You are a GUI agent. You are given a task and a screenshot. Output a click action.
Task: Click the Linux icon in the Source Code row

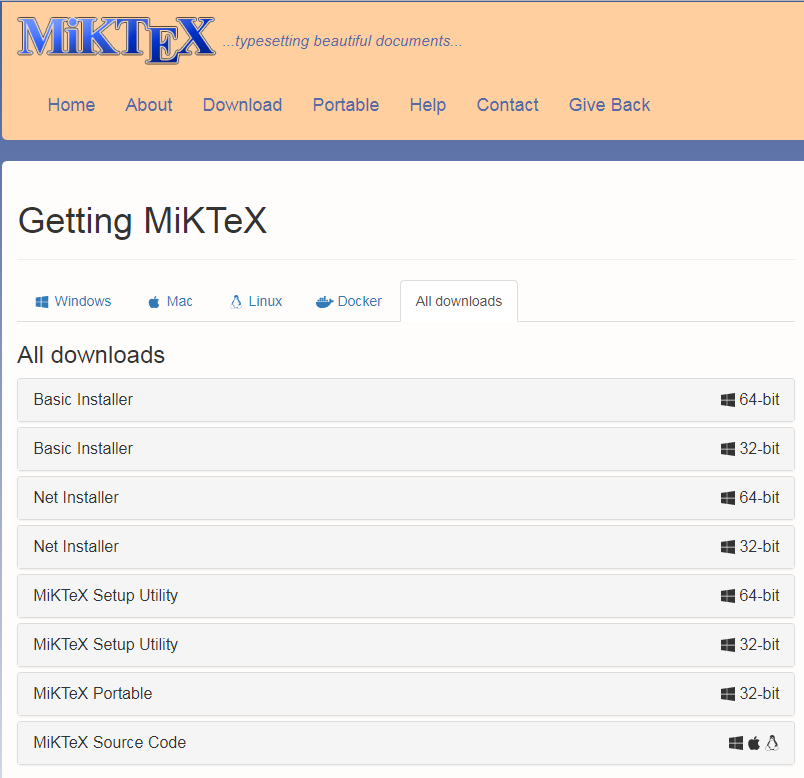tap(770, 743)
